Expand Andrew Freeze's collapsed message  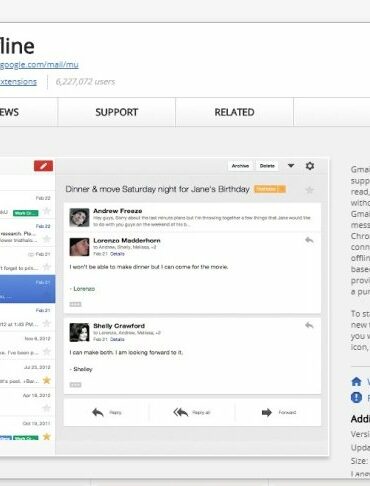coord(192,217)
